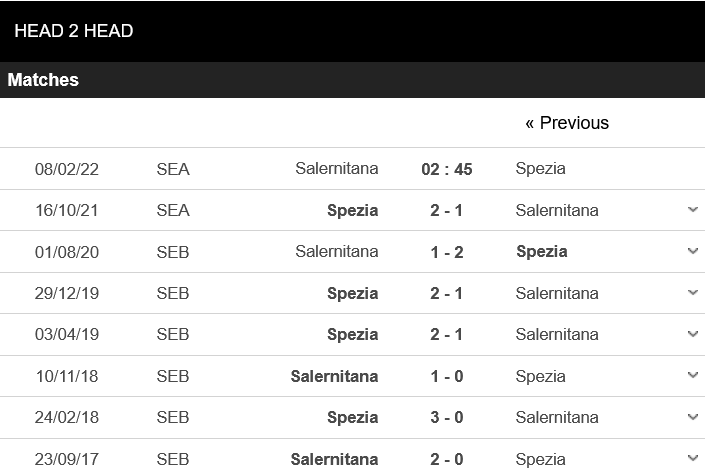705x473 pixels.
Task: Click the 2 - 1 score from 16/10/21
Action: coord(446,210)
